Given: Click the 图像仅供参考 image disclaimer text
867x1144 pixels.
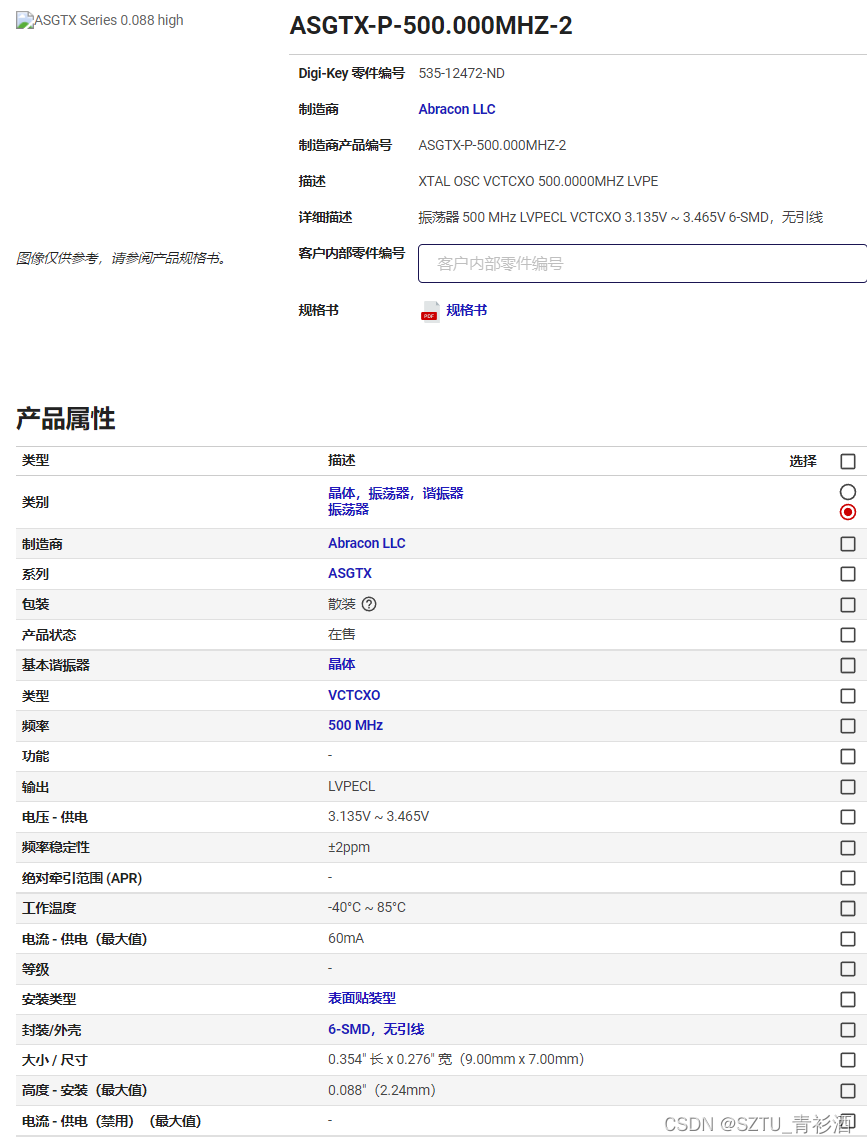Looking at the screenshot, I should (122, 258).
